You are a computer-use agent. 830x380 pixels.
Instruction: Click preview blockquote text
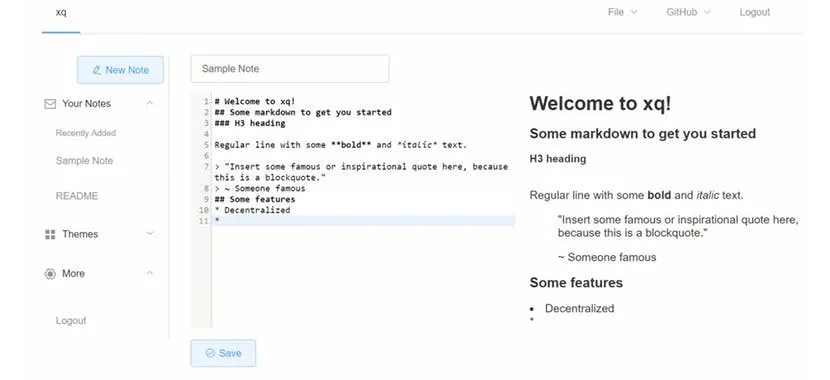tap(678, 226)
